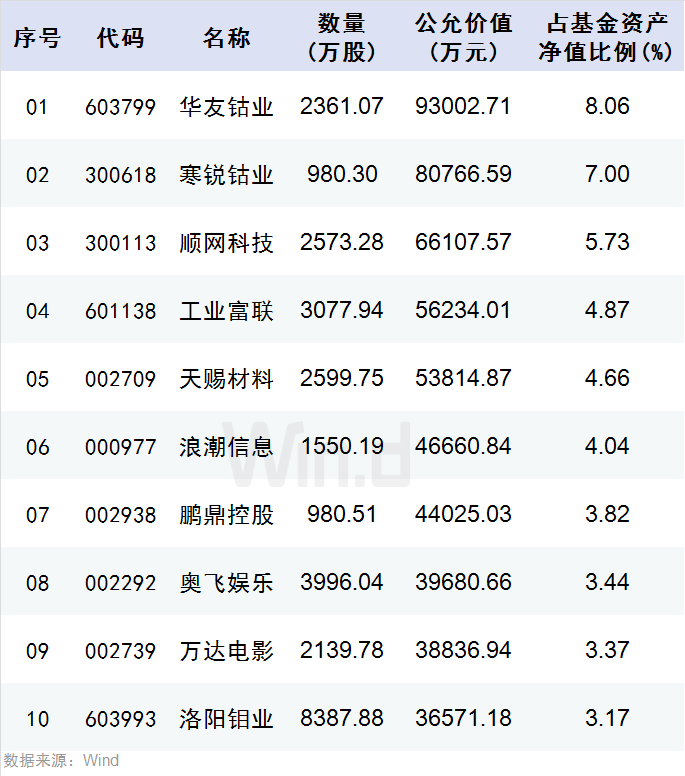The height and width of the screenshot is (776, 685).
Task: Select the name 工业富联
Action: [x=226, y=311]
